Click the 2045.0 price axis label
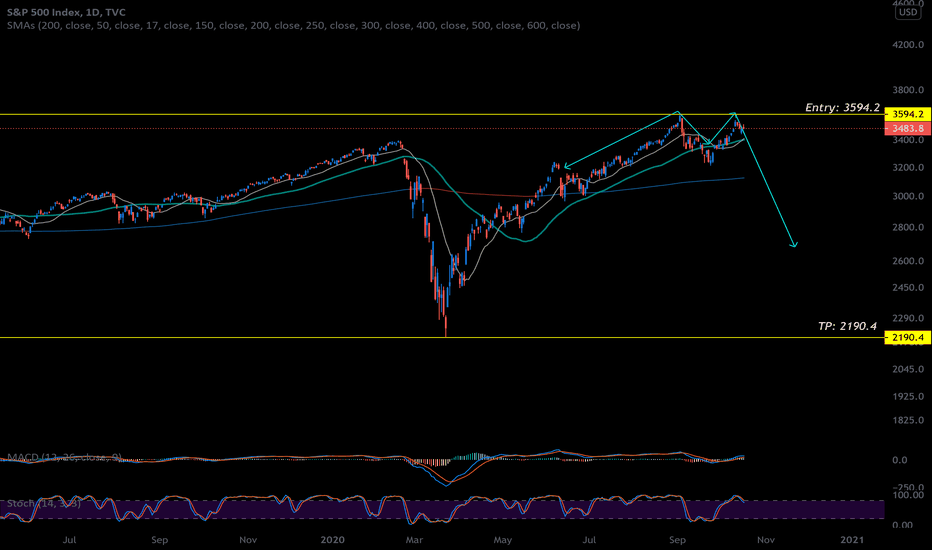Screen dimensions: 932x550 coord(908,369)
